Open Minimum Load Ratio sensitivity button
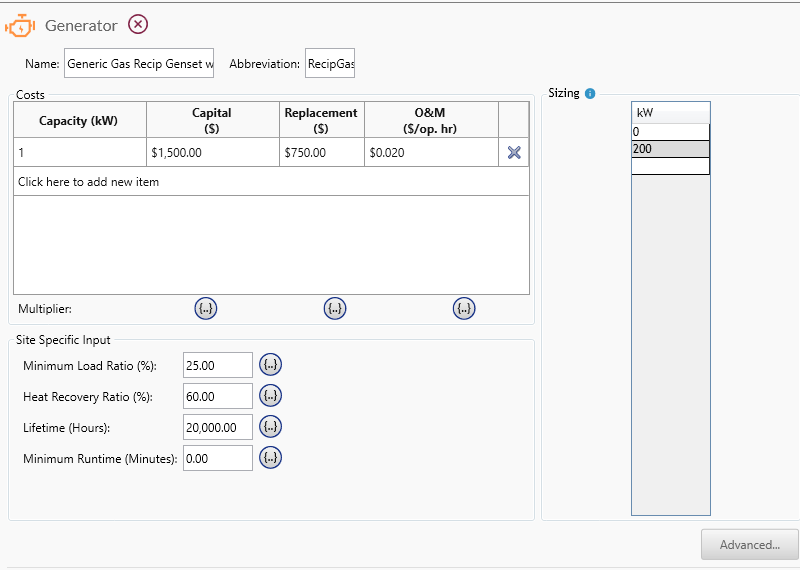The height and width of the screenshot is (570, 800). 270,365
